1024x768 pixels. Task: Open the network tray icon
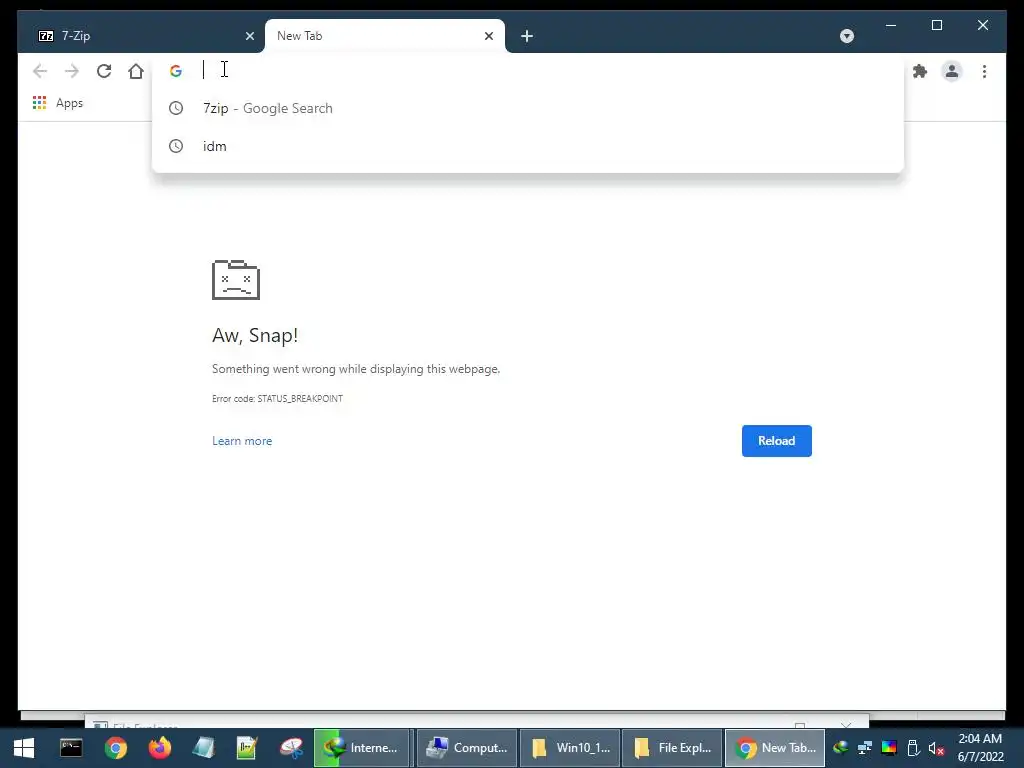[x=865, y=748]
